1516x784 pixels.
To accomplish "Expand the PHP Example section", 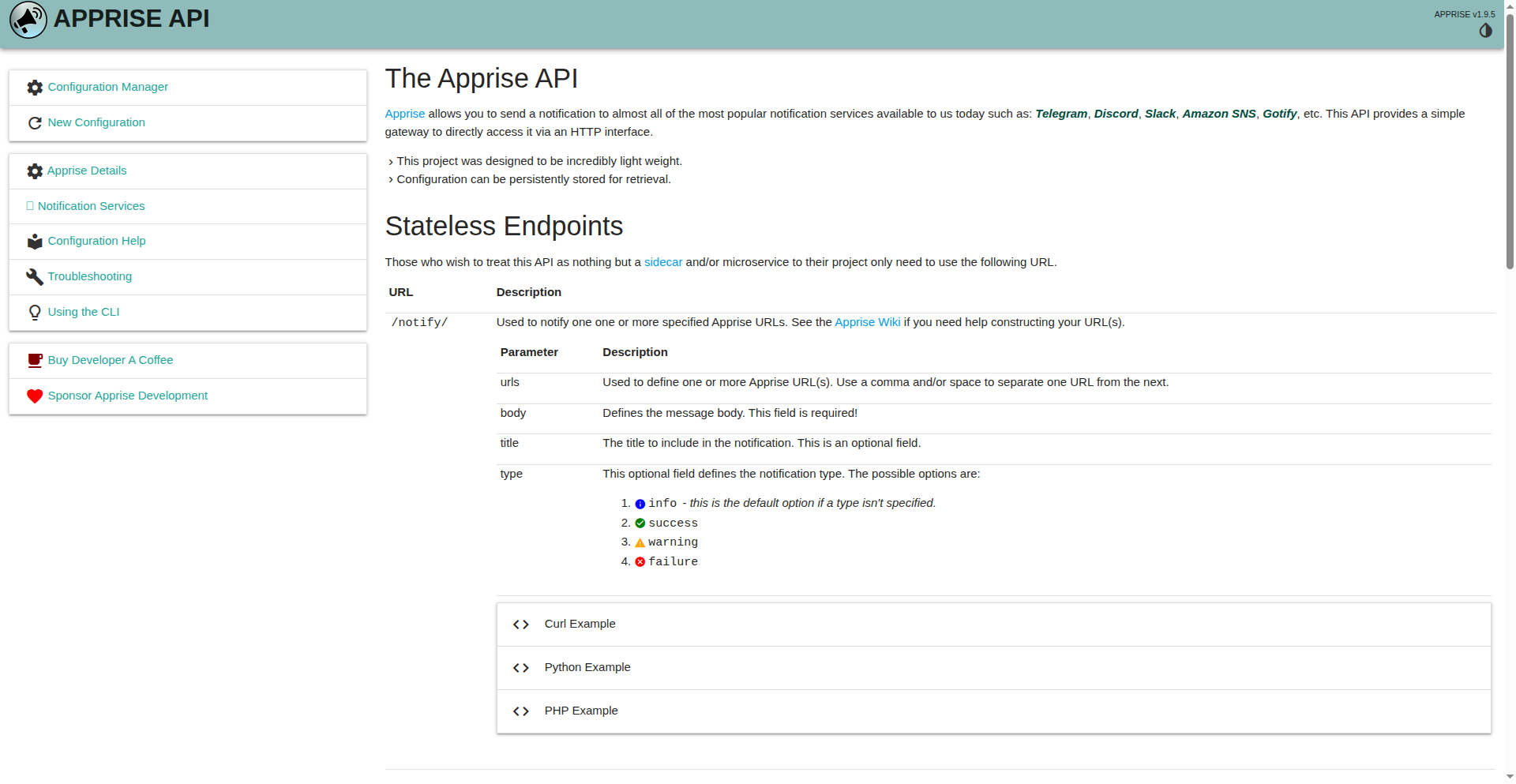I will [x=580, y=711].
